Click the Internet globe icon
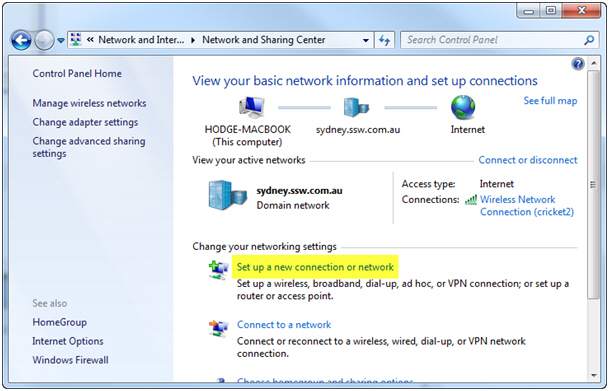The image size is (609, 391). tap(463, 107)
